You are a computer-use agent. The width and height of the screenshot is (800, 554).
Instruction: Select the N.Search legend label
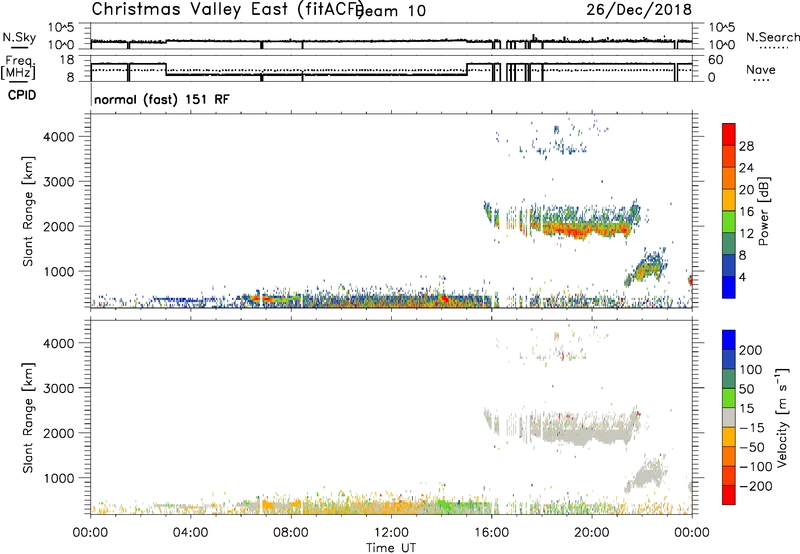click(x=773, y=37)
